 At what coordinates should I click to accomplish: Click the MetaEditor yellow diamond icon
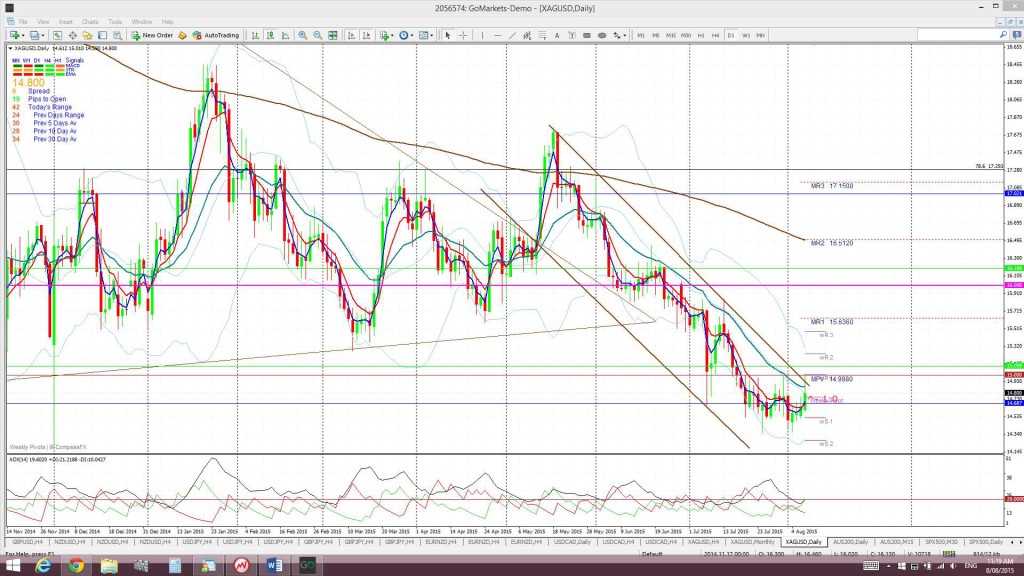(182, 35)
